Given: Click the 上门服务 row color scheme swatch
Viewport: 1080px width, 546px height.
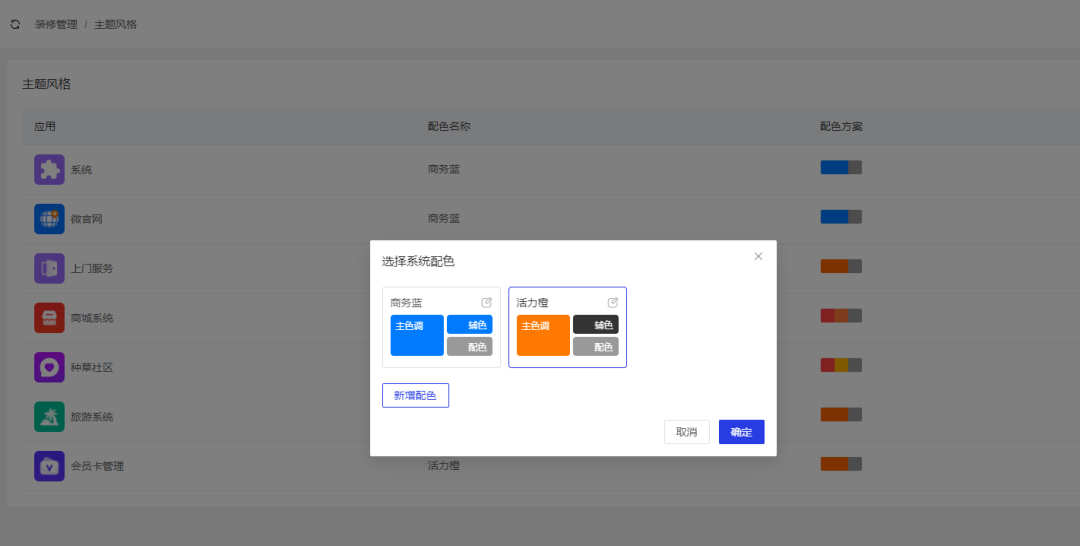Looking at the screenshot, I should pyautogui.click(x=841, y=266).
